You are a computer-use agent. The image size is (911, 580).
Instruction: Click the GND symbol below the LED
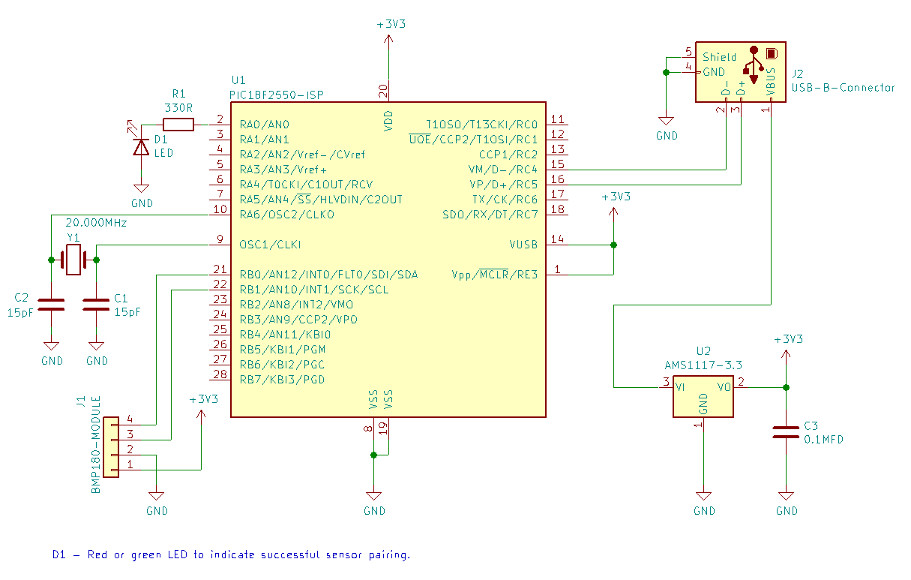point(141,188)
